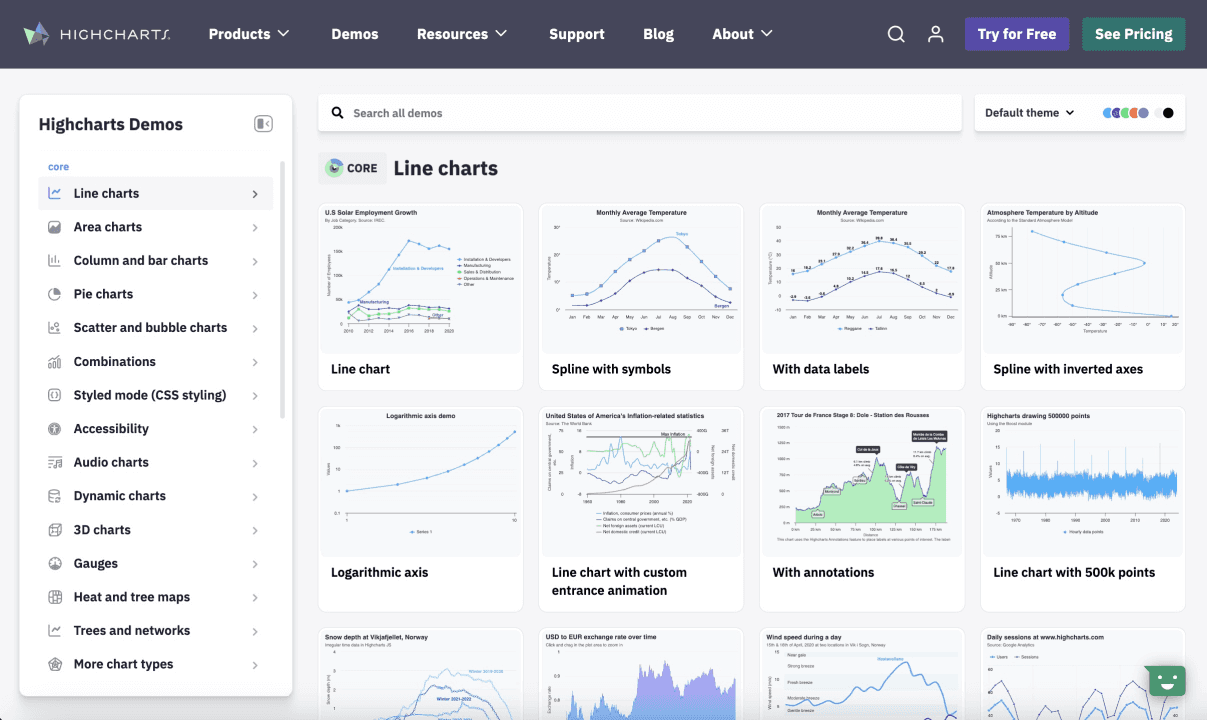The height and width of the screenshot is (720, 1207).
Task: Open the chat widget smiley icon
Action: tap(1165, 682)
